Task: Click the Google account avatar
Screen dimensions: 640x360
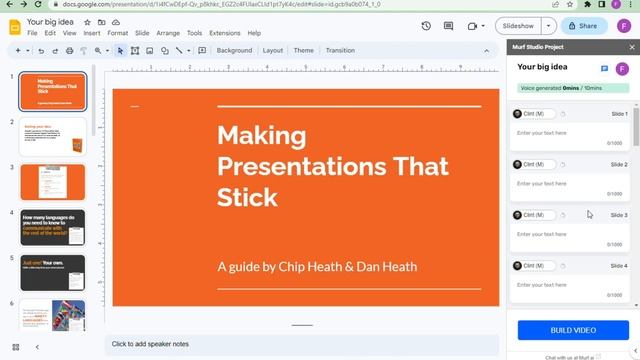Action: (624, 26)
